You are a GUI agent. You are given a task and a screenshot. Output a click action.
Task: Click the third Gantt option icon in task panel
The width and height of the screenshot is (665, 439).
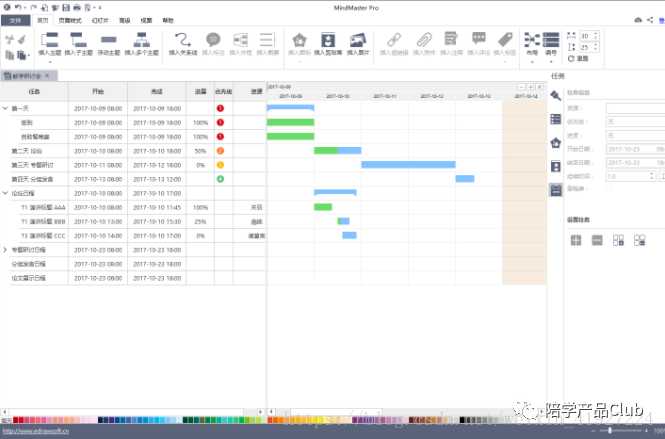point(618,240)
